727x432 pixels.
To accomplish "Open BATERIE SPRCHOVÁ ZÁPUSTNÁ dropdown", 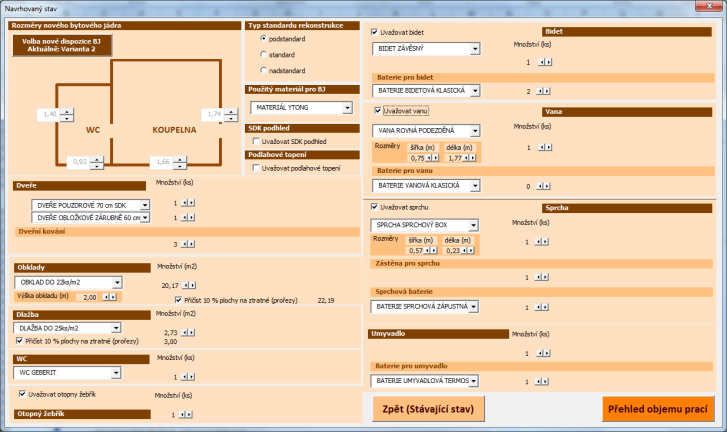I will click(473, 306).
